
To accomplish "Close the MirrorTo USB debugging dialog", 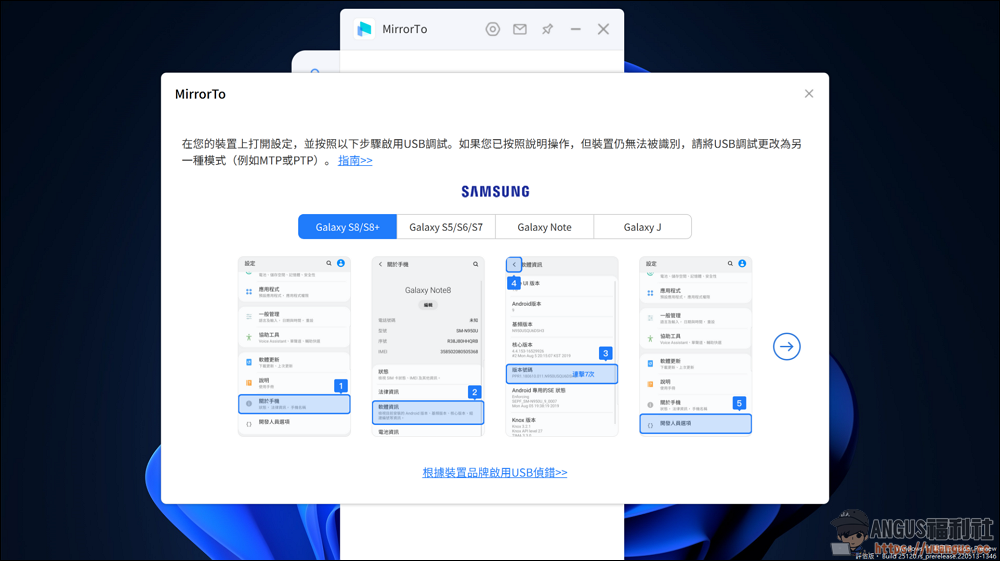I will coord(809,94).
